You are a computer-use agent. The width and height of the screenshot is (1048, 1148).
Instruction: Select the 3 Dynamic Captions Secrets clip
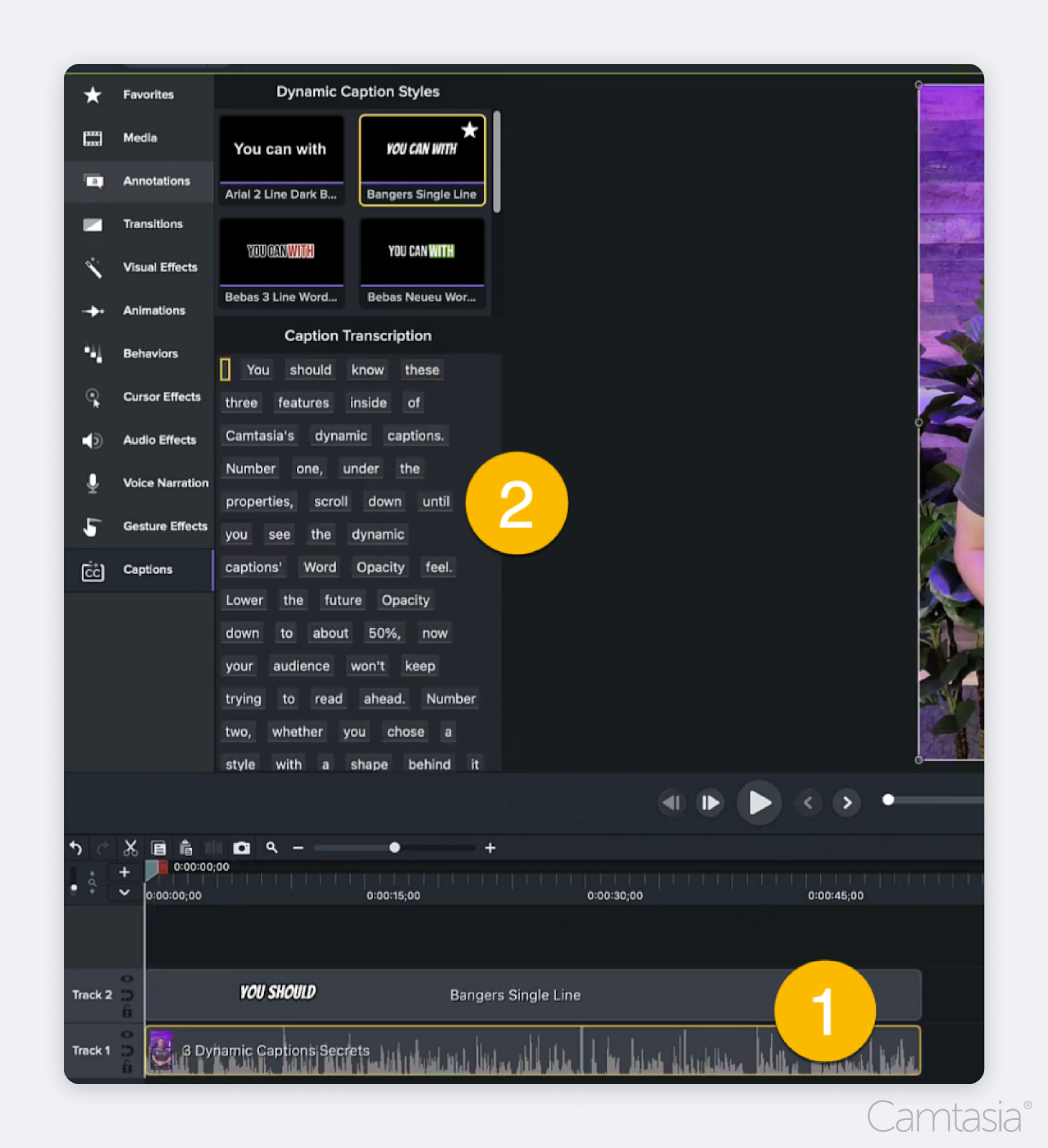[x=533, y=1050]
